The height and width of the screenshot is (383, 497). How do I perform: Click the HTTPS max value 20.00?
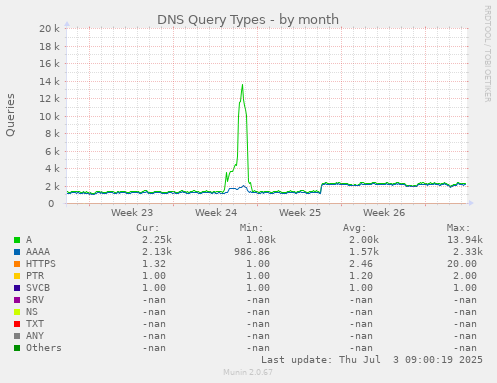[x=462, y=264]
